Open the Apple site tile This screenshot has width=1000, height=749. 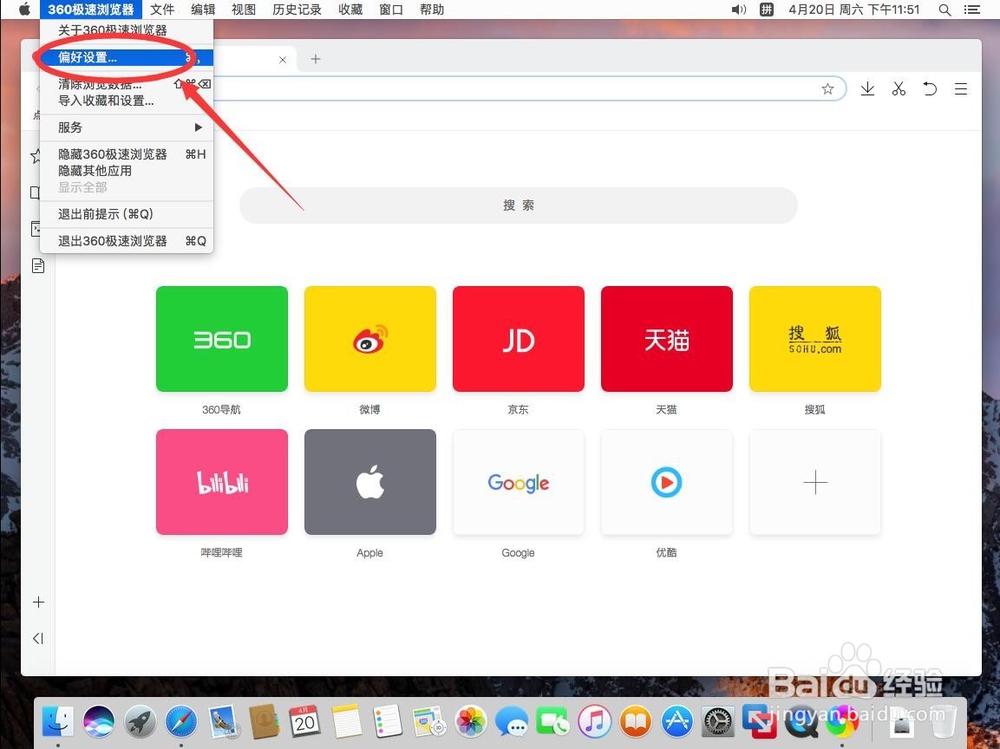coord(370,482)
